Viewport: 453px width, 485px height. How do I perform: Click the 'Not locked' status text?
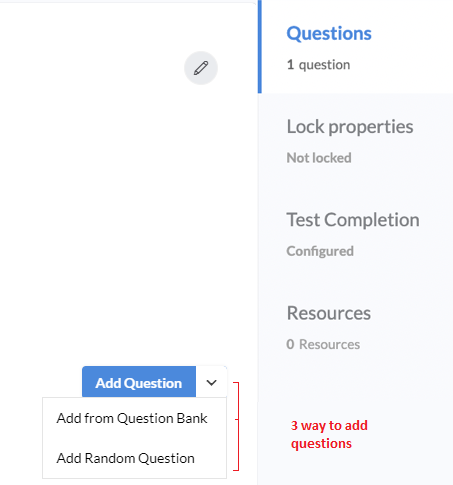pos(319,158)
